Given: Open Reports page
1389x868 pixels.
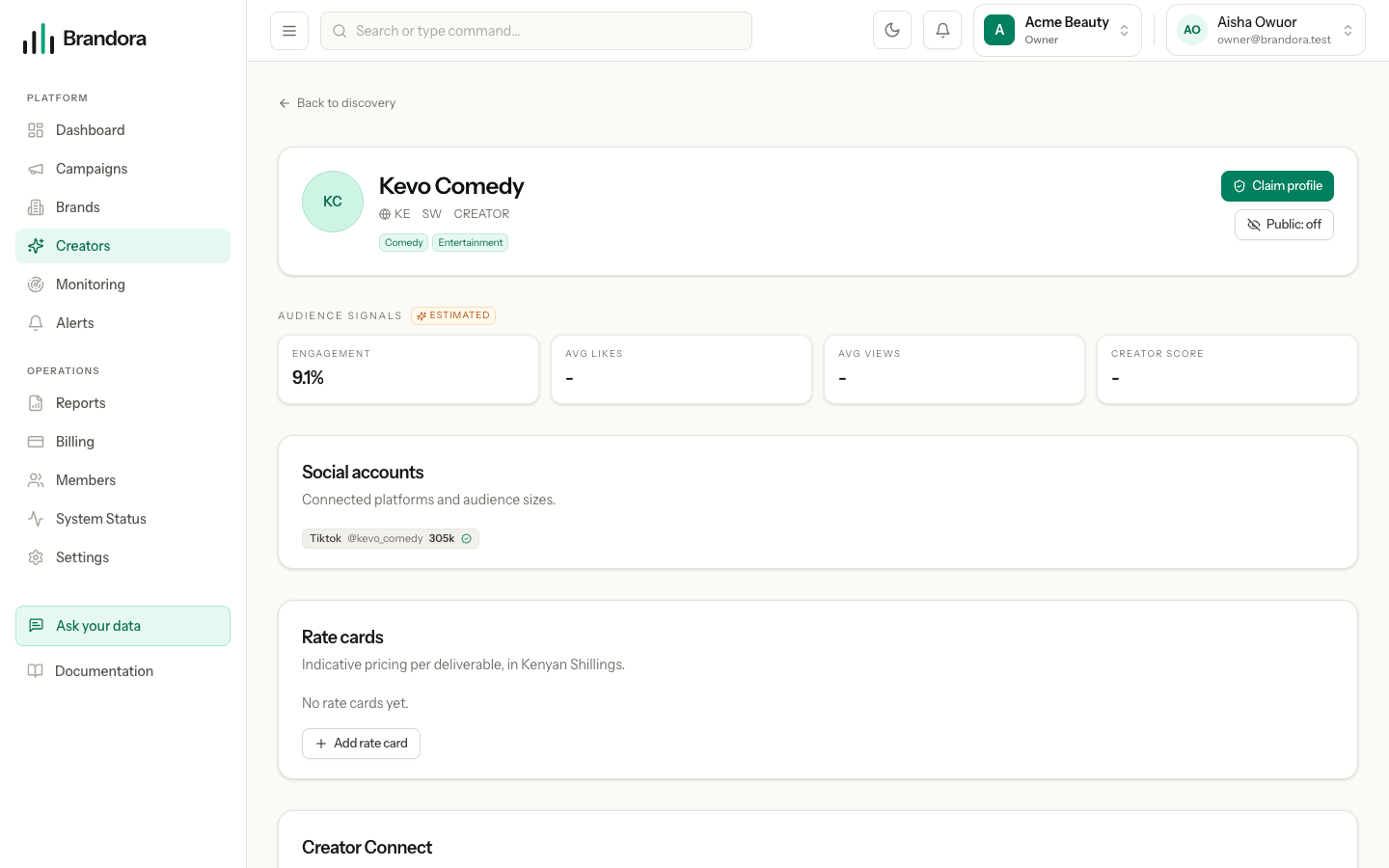Looking at the screenshot, I should [x=123, y=403].
